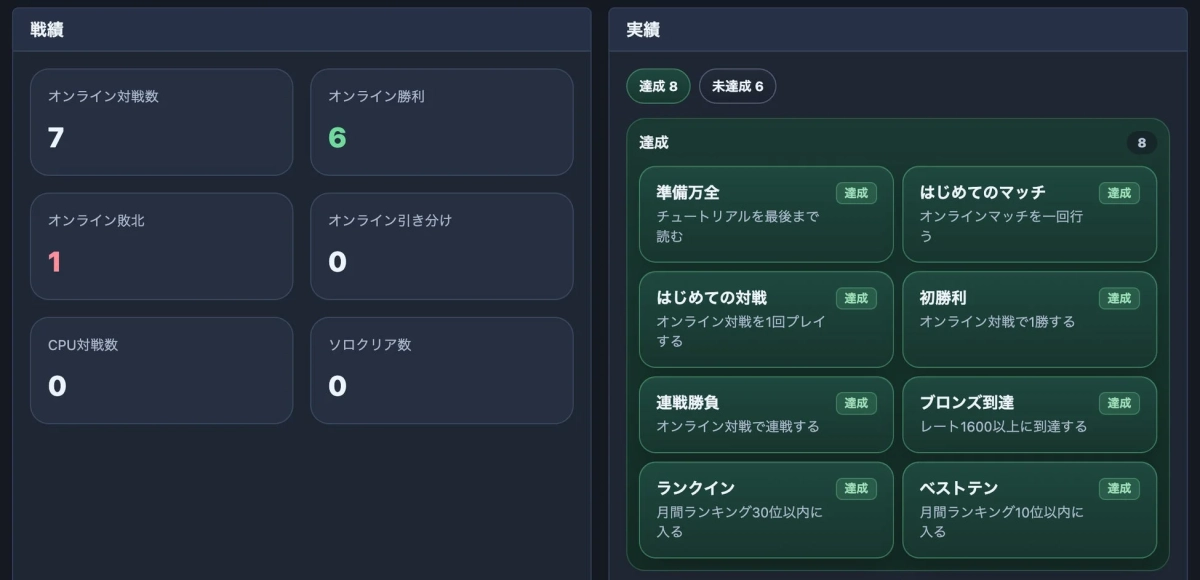
Task: Click the 達成 badge on 準備万全
Action: 856,193
